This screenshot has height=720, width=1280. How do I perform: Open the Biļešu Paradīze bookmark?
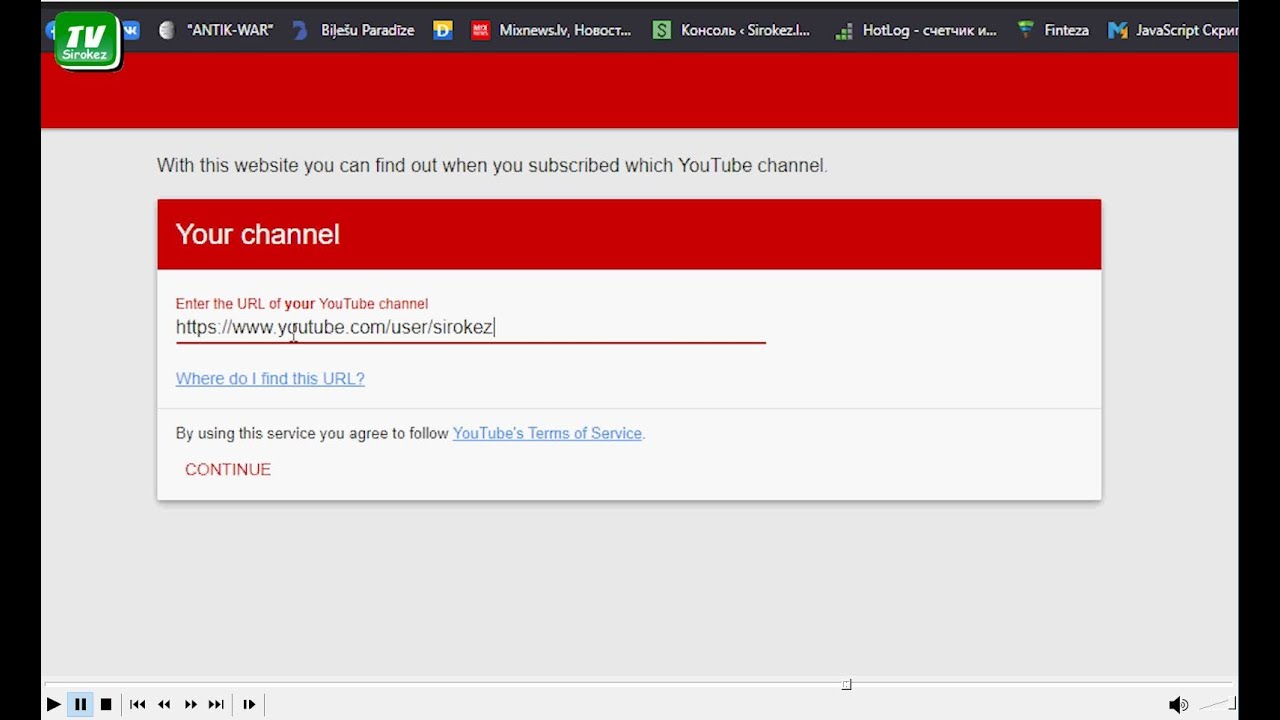pyautogui.click(x=353, y=30)
